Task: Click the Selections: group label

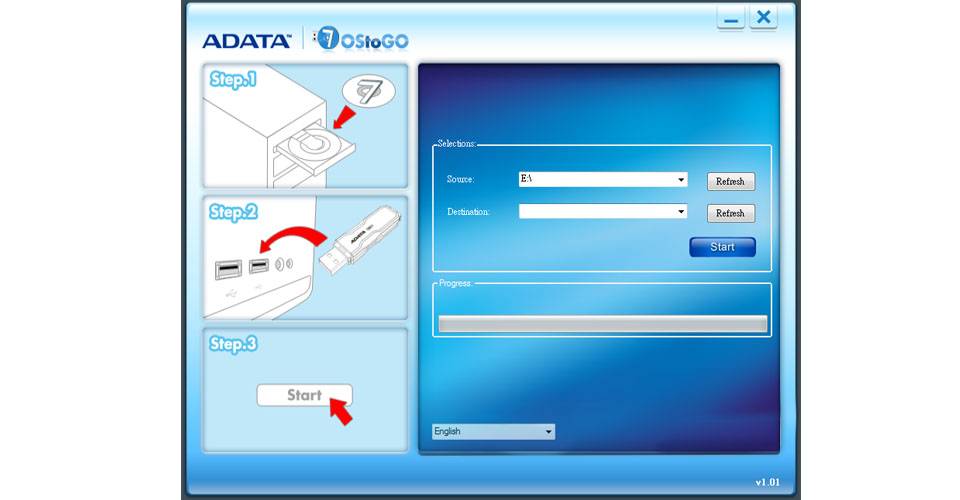Action: coord(457,144)
